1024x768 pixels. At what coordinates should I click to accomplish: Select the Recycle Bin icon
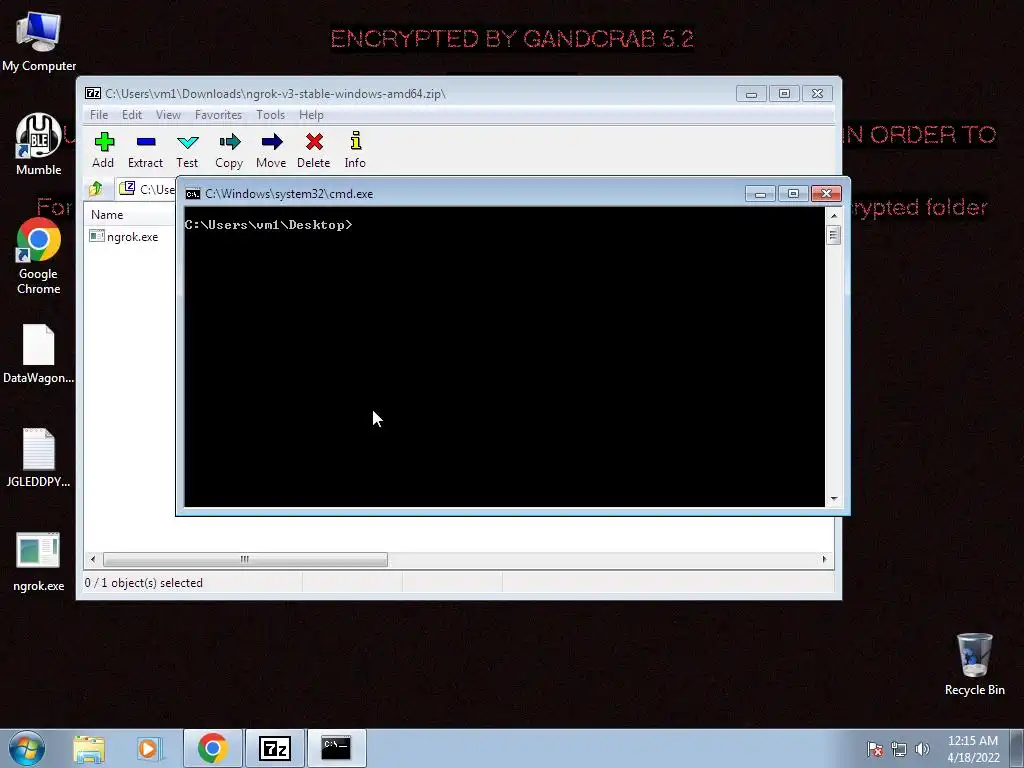(x=974, y=664)
